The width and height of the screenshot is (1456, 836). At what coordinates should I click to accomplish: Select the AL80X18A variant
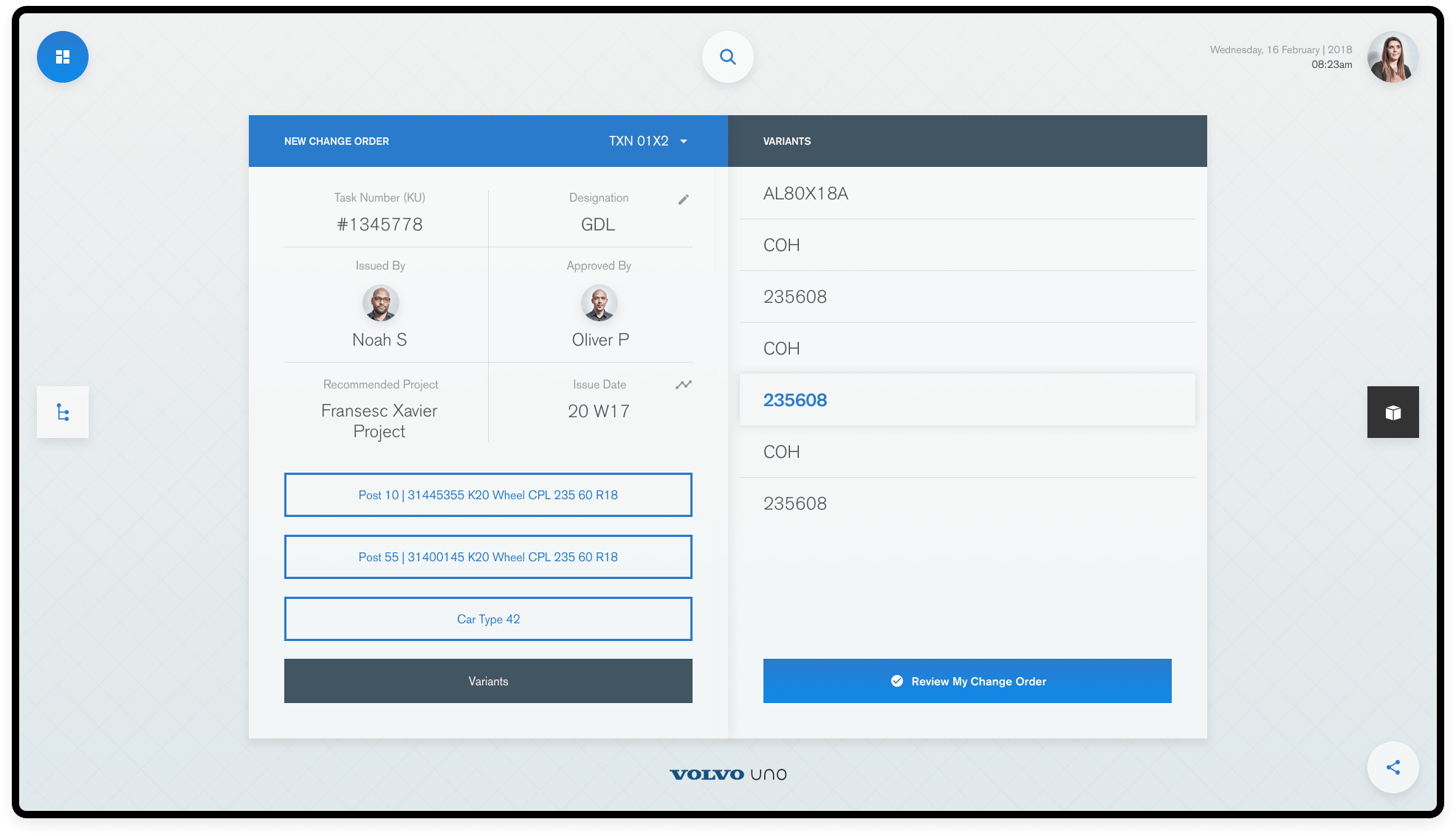click(967, 193)
